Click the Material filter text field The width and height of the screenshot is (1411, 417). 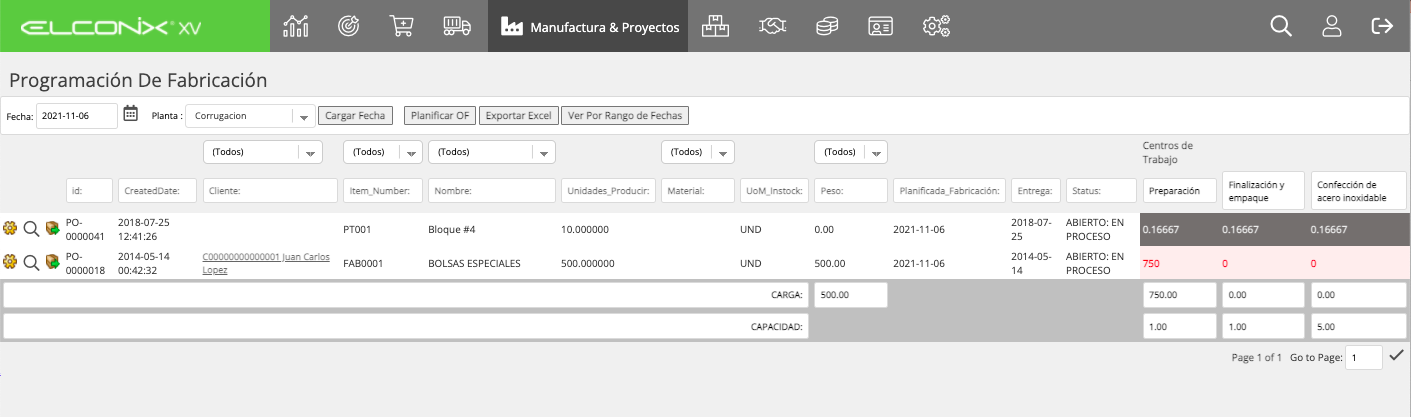[x=699, y=190]
